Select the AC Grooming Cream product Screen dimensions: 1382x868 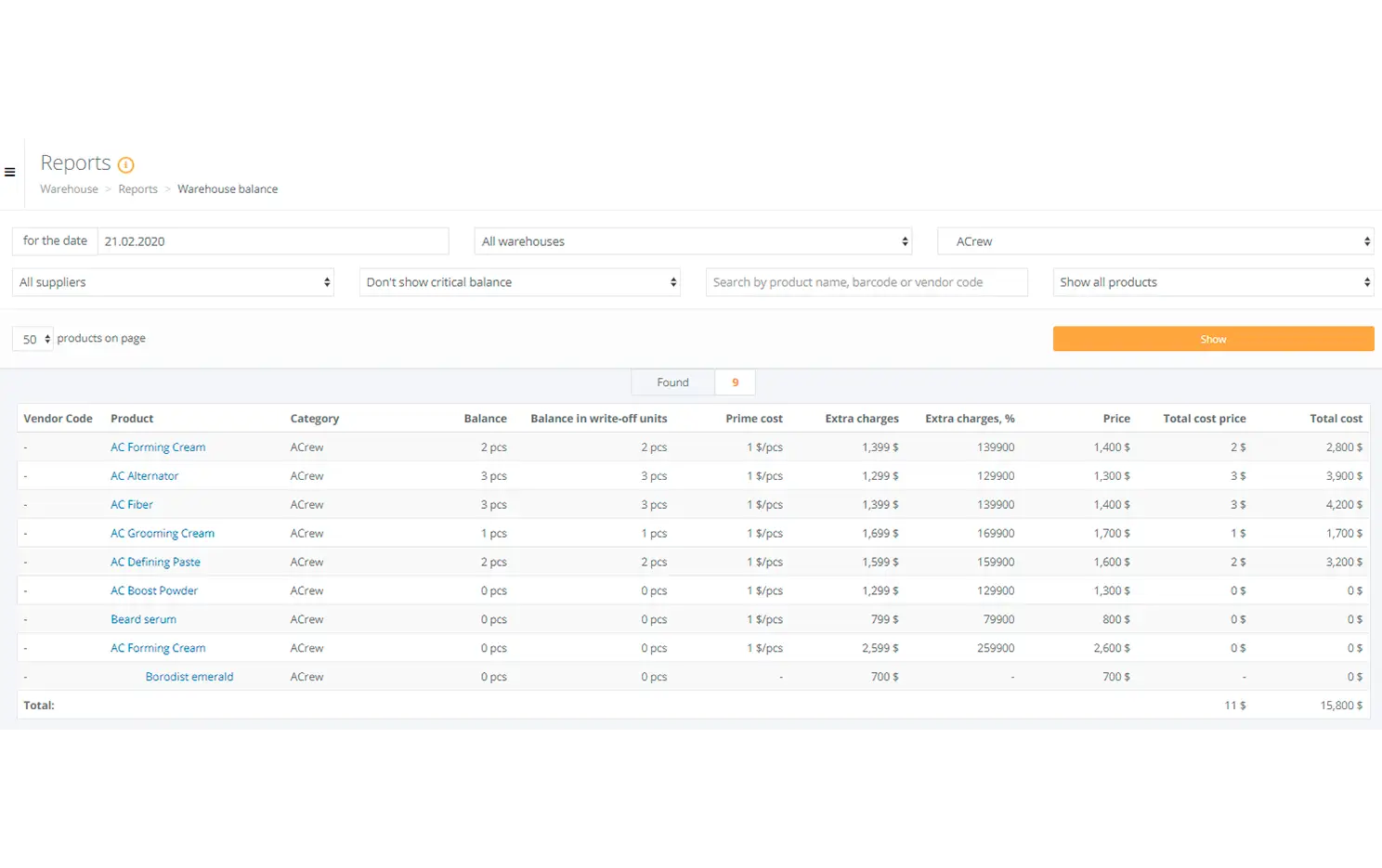pyautogui.click(x=163, y=534)
